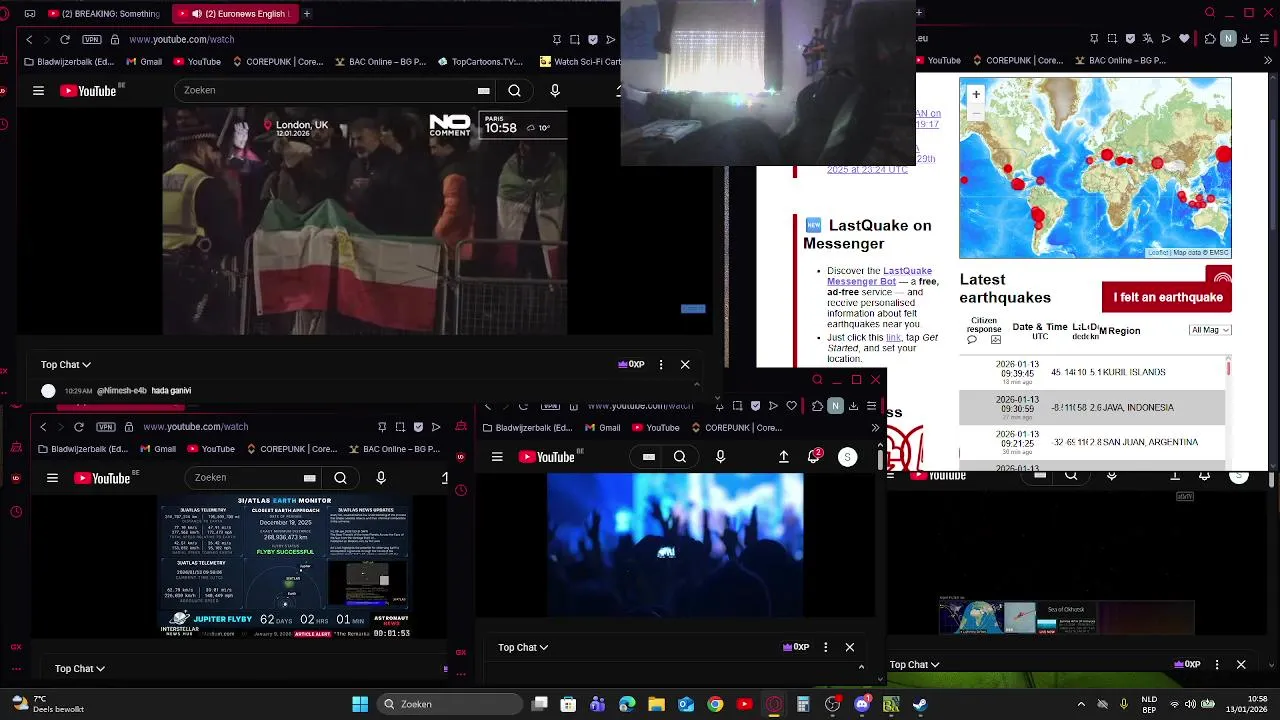Open Create upload icon in concert video window
The height and width of the screenshot is (720, 1280).
click(x=784, y=456)
